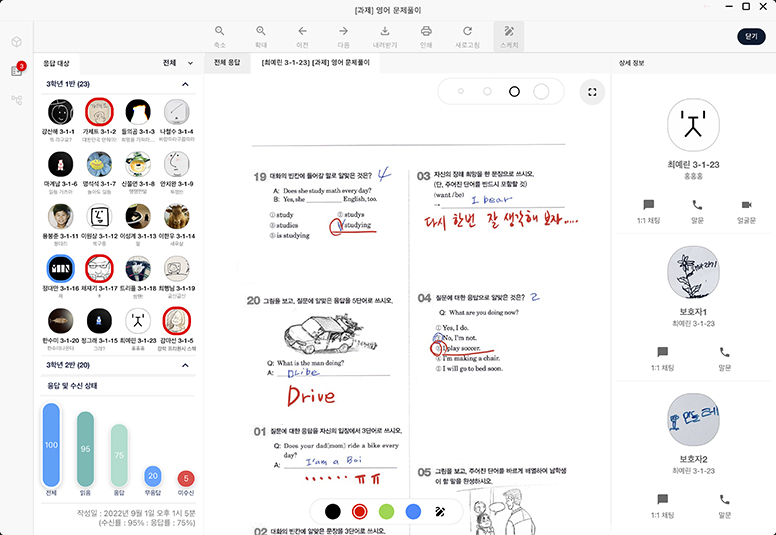Pick the green pen color swatch
Viewport: 776px width, 535px height.
(x=386, y=511)
